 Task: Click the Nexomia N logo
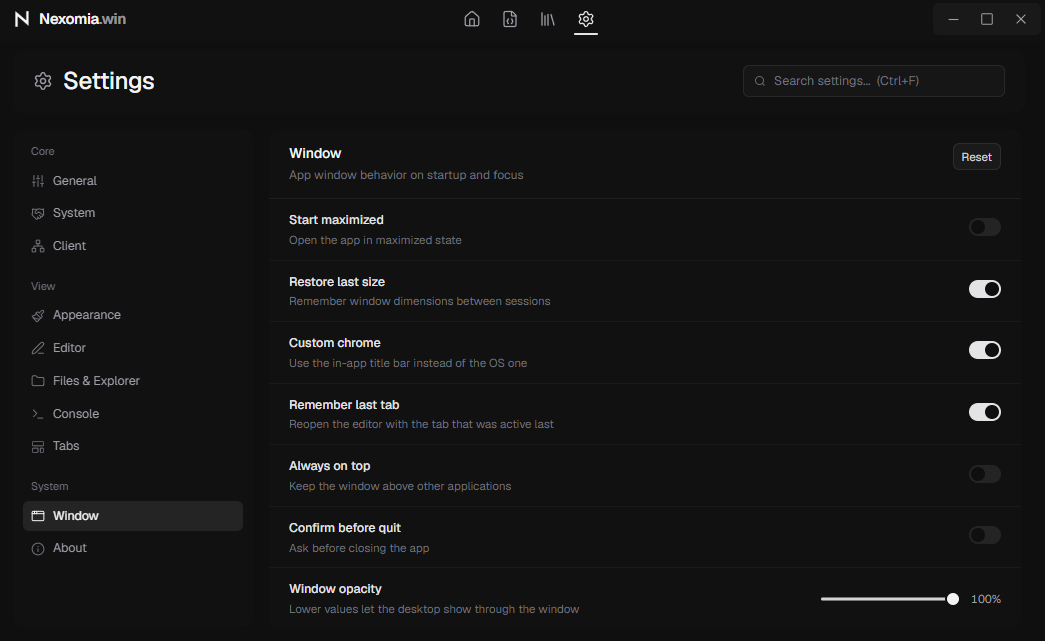[22, 19]
